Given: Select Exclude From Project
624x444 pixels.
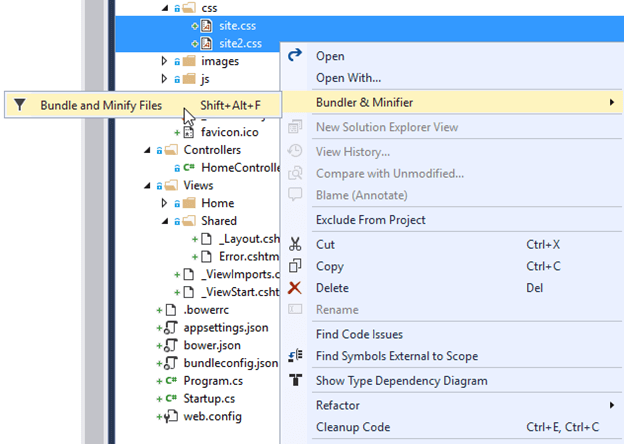Looking at the screenshot, I should pyautogui.click(x=370, y=220).
